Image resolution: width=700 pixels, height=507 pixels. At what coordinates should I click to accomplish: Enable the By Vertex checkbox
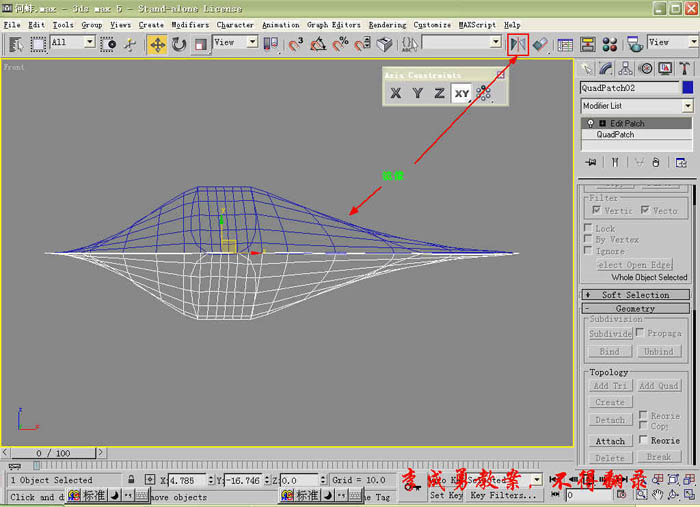point(588,239)
